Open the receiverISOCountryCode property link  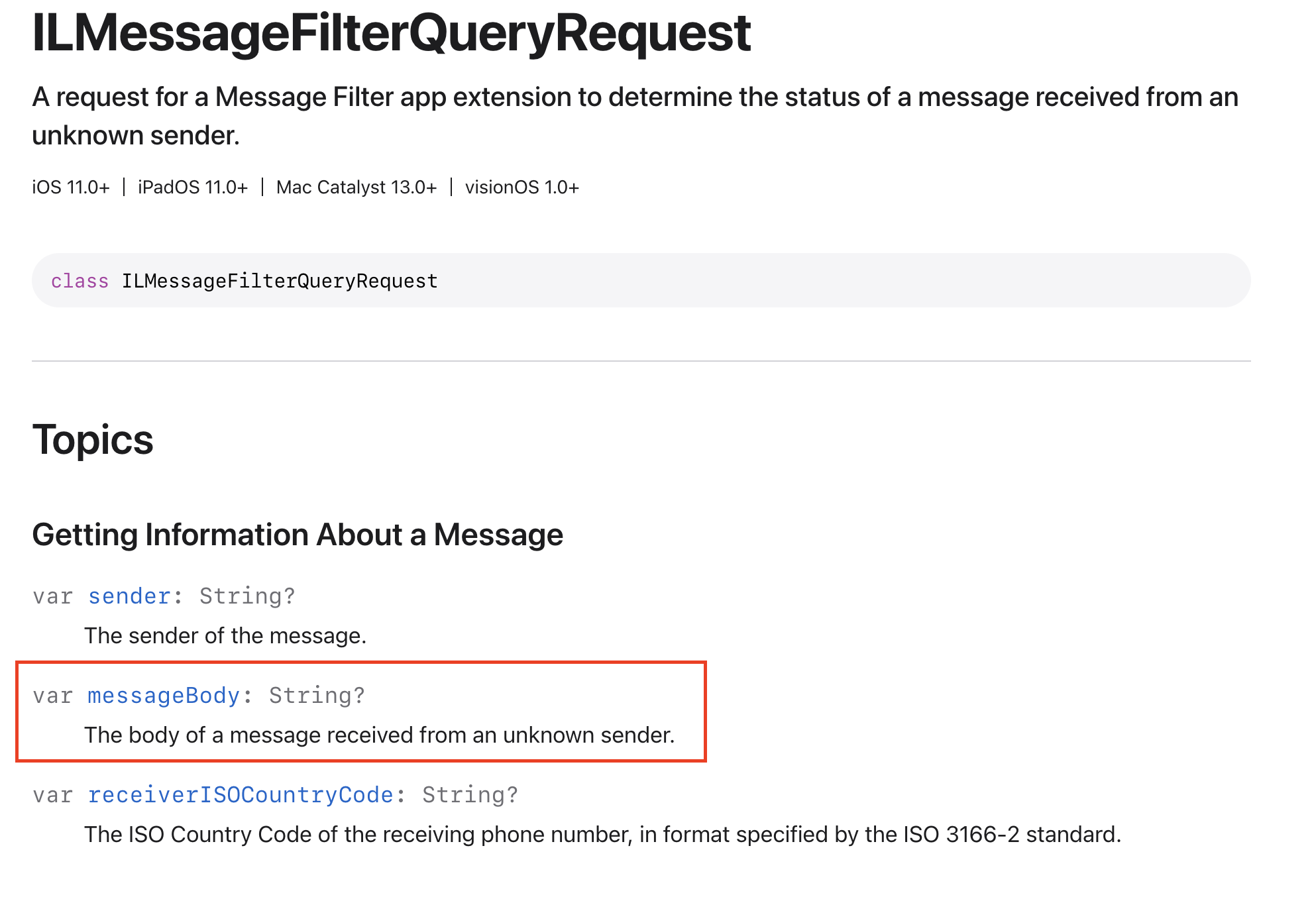coord(241,795)
